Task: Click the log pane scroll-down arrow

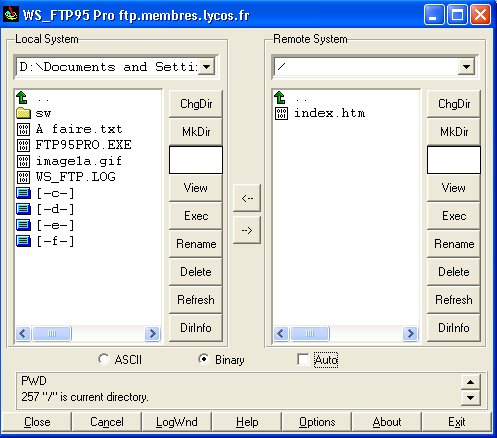Action: point(470,397)
